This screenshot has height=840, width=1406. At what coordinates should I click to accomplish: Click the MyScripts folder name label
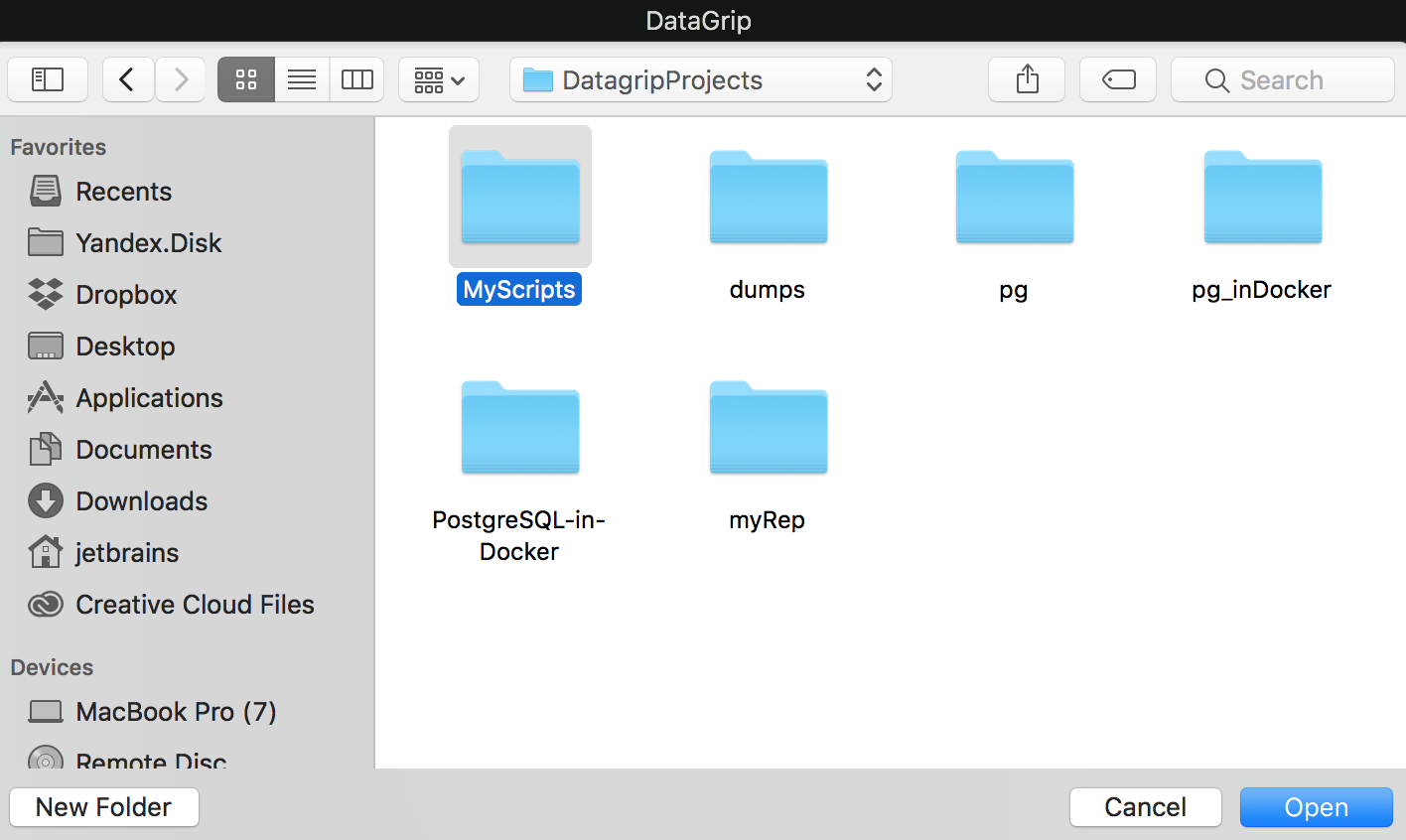(x=519, y=289)
